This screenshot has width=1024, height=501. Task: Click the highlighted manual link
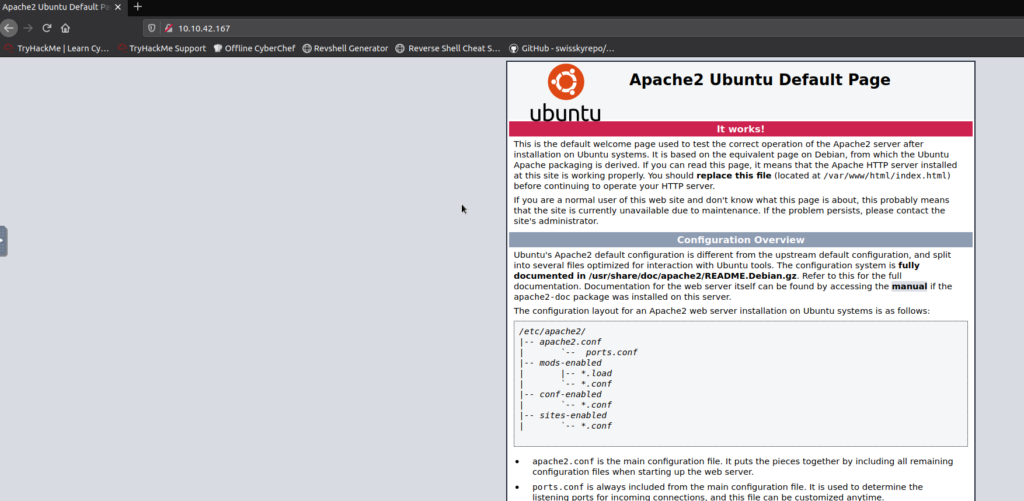click(x=909, y=286)
